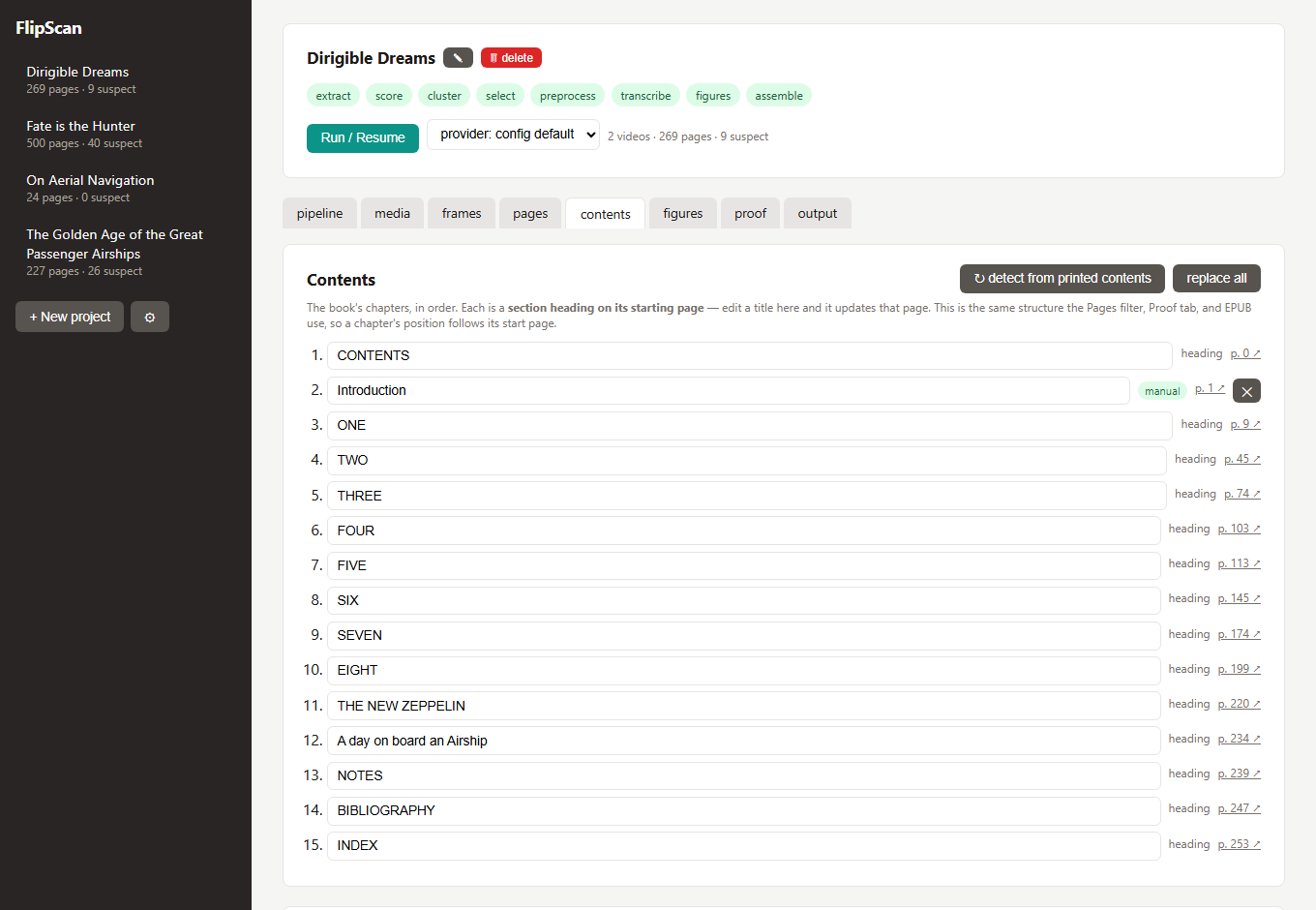Click the Run / Resume button
The image size is (1316, 910).
point(363,137)
